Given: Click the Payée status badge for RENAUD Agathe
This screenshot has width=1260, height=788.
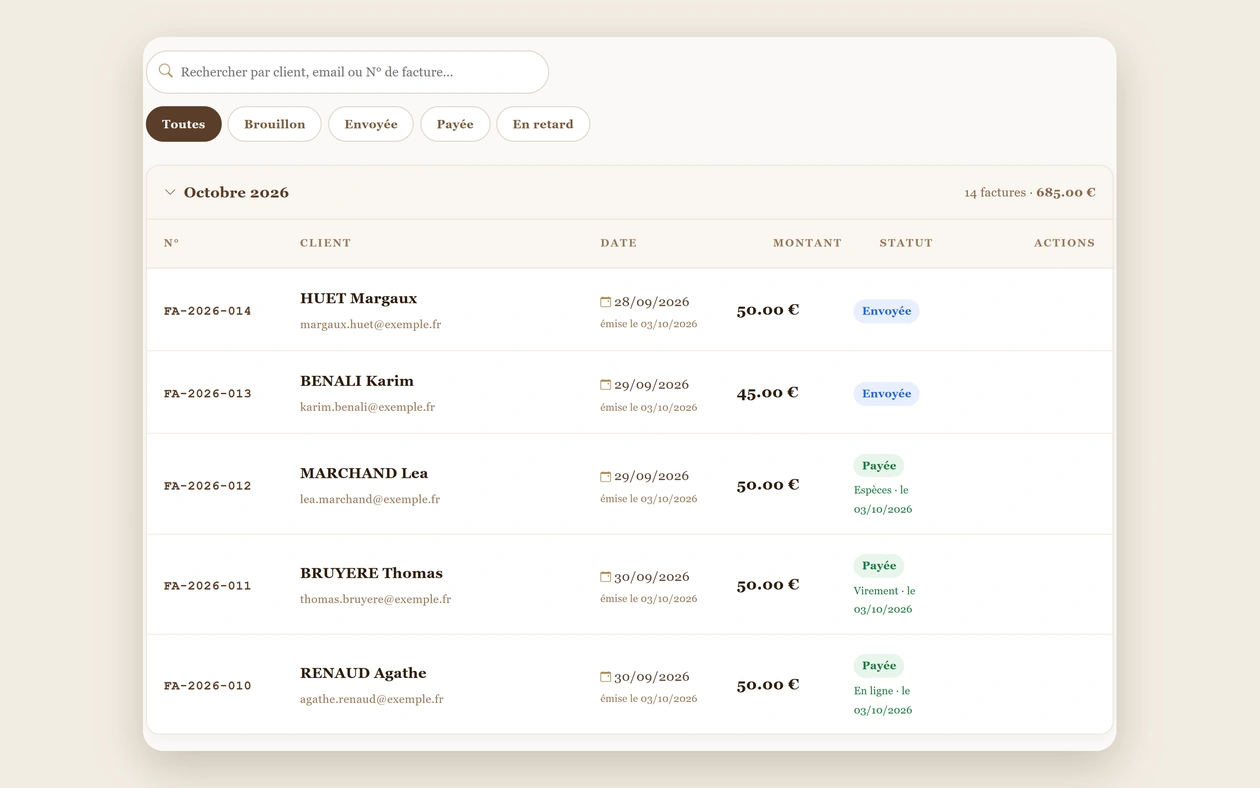Looking at the screenshot, I should pos(879,666).
